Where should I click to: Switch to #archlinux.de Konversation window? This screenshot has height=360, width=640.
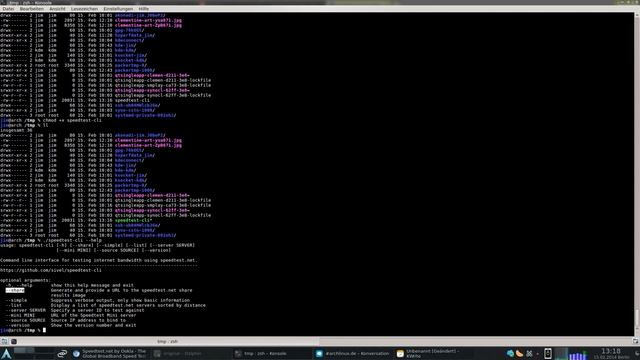[353, 353]
